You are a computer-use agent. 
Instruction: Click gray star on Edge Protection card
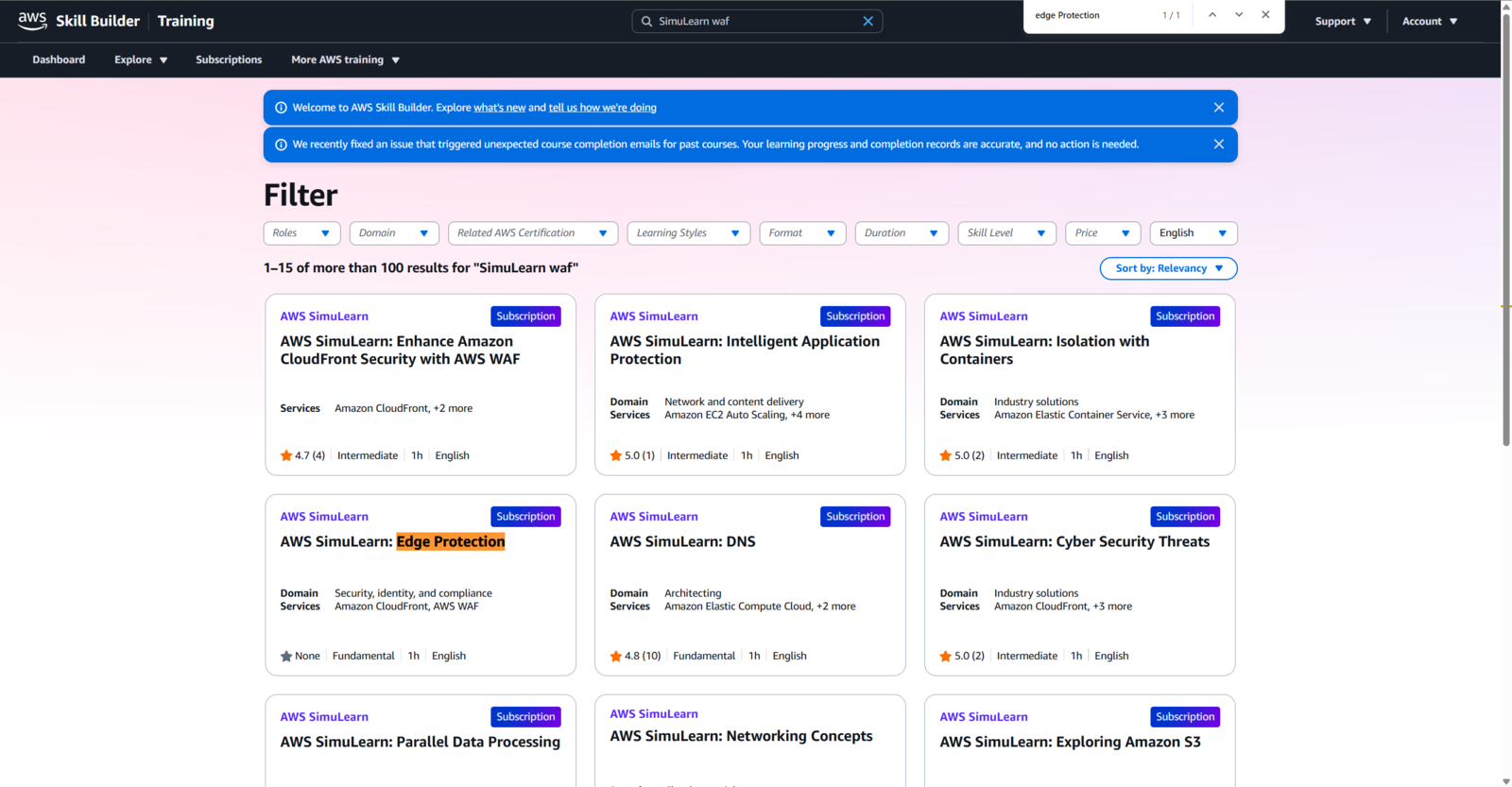(x=286, y=656)
